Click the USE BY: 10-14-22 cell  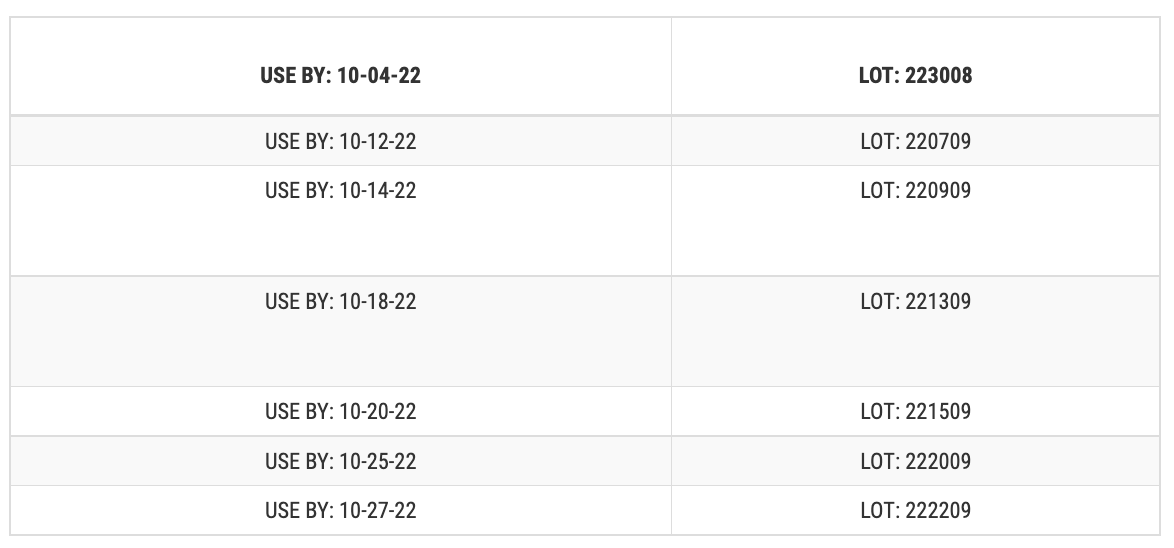coord(341,221)
